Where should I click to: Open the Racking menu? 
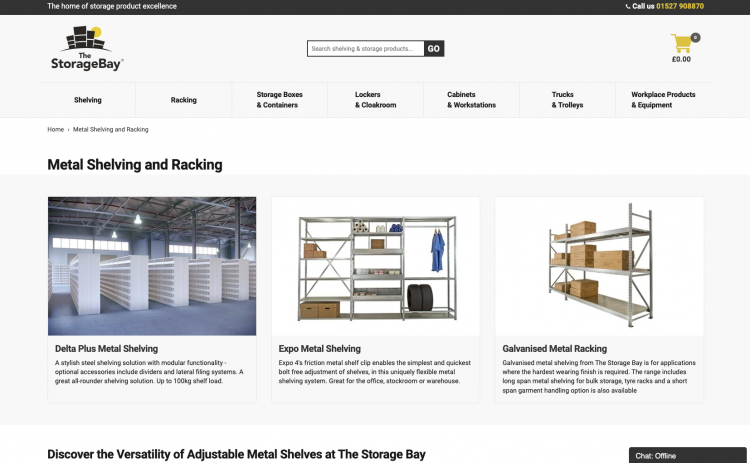click(x=184, y=100)
